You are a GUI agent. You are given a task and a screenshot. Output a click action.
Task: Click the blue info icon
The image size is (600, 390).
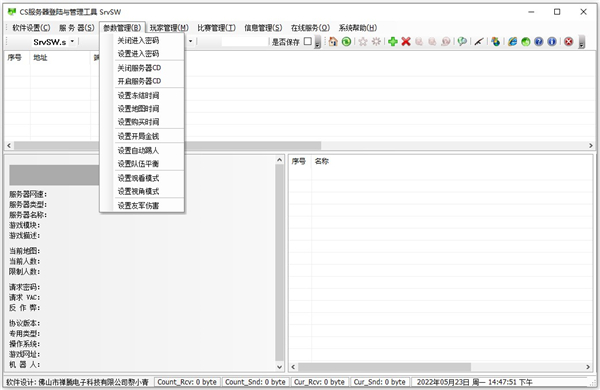click(552, 41)
